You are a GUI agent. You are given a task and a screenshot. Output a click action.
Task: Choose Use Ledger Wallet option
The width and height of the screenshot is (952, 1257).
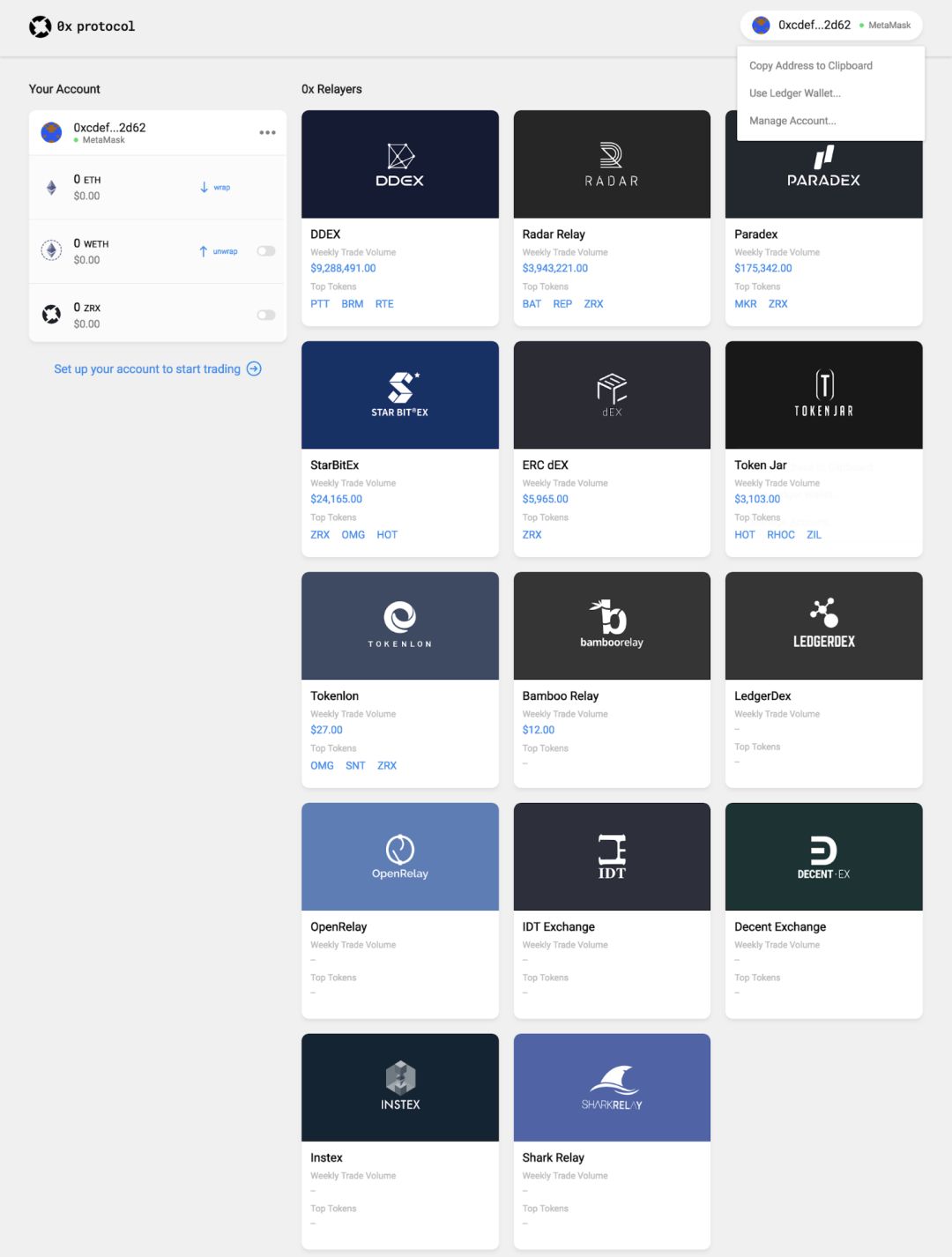[795, 93]
